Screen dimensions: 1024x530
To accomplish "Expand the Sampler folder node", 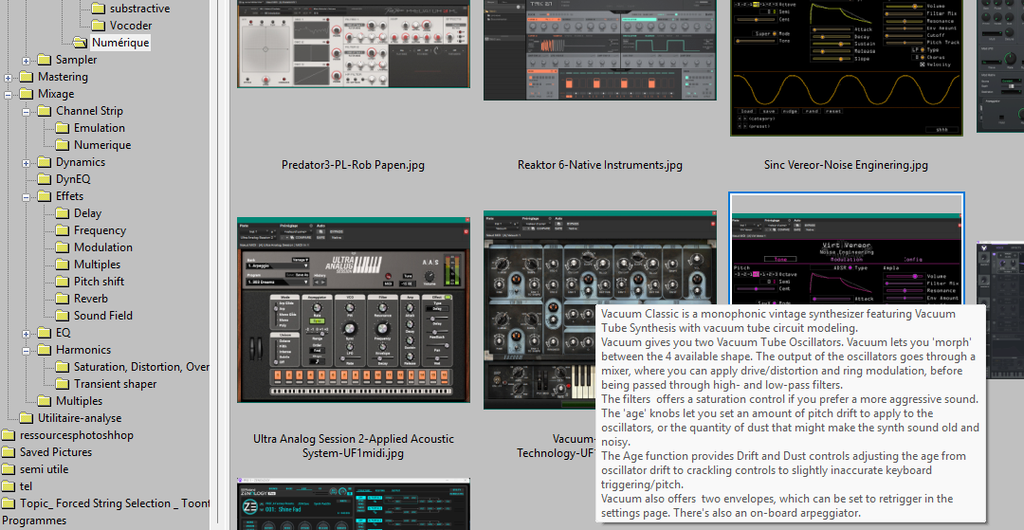I will click(x=27, y=60).
